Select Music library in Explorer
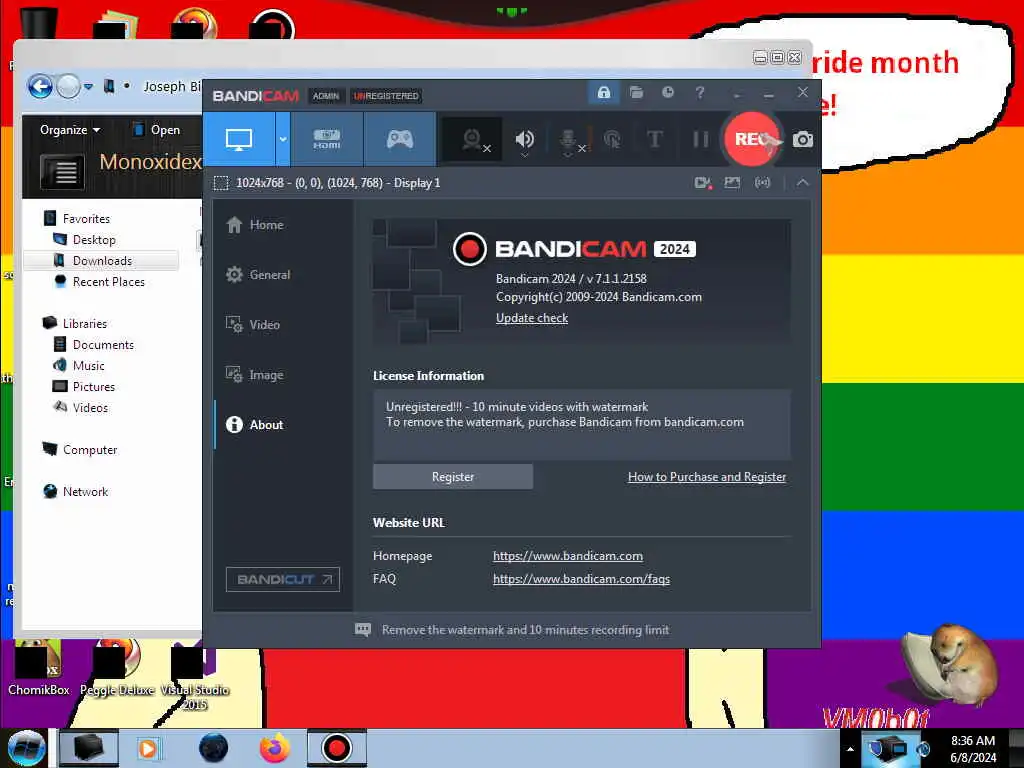1024x768 pixels. (88, 366)
